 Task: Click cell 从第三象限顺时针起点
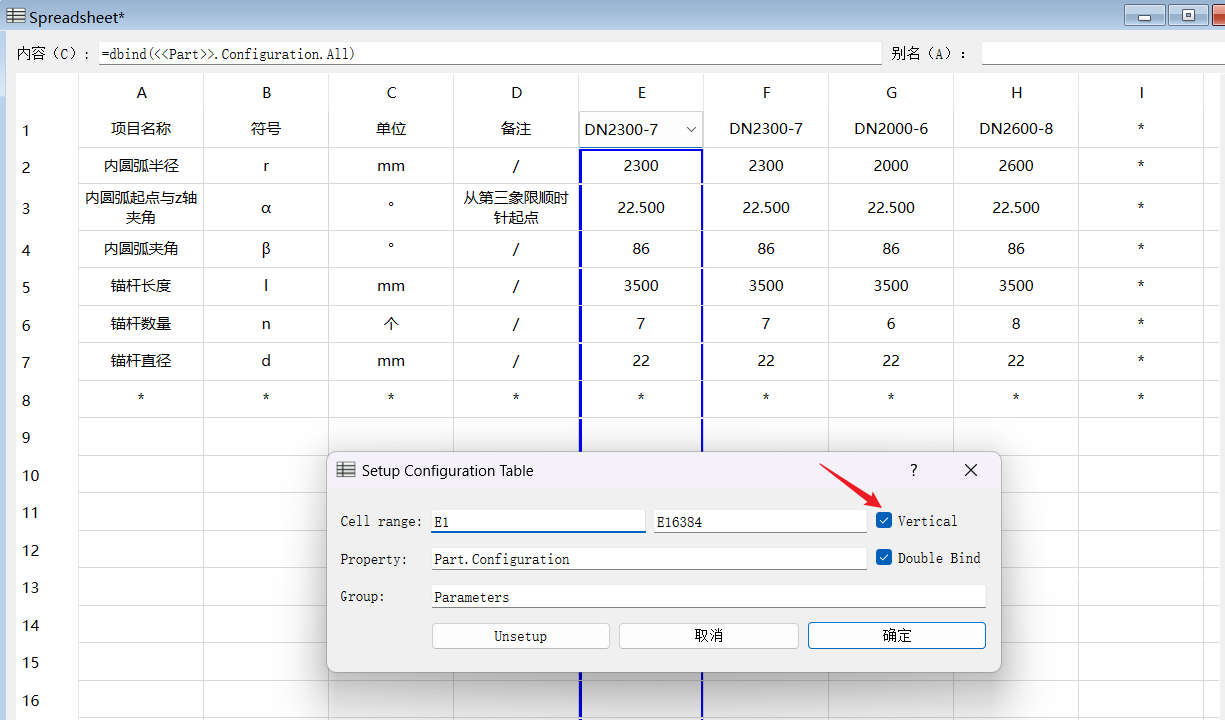[x=516, y=208]
